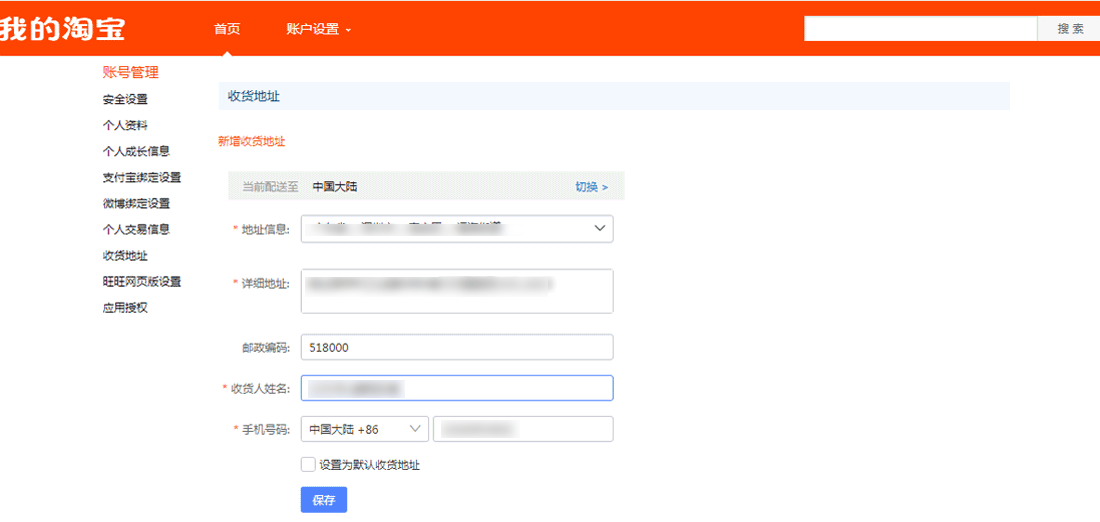Click the 我的淘宝 logo

coord(62,28)
